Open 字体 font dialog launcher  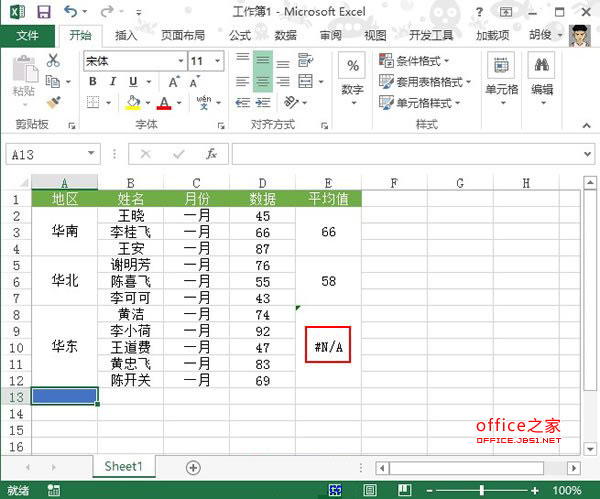221,126
